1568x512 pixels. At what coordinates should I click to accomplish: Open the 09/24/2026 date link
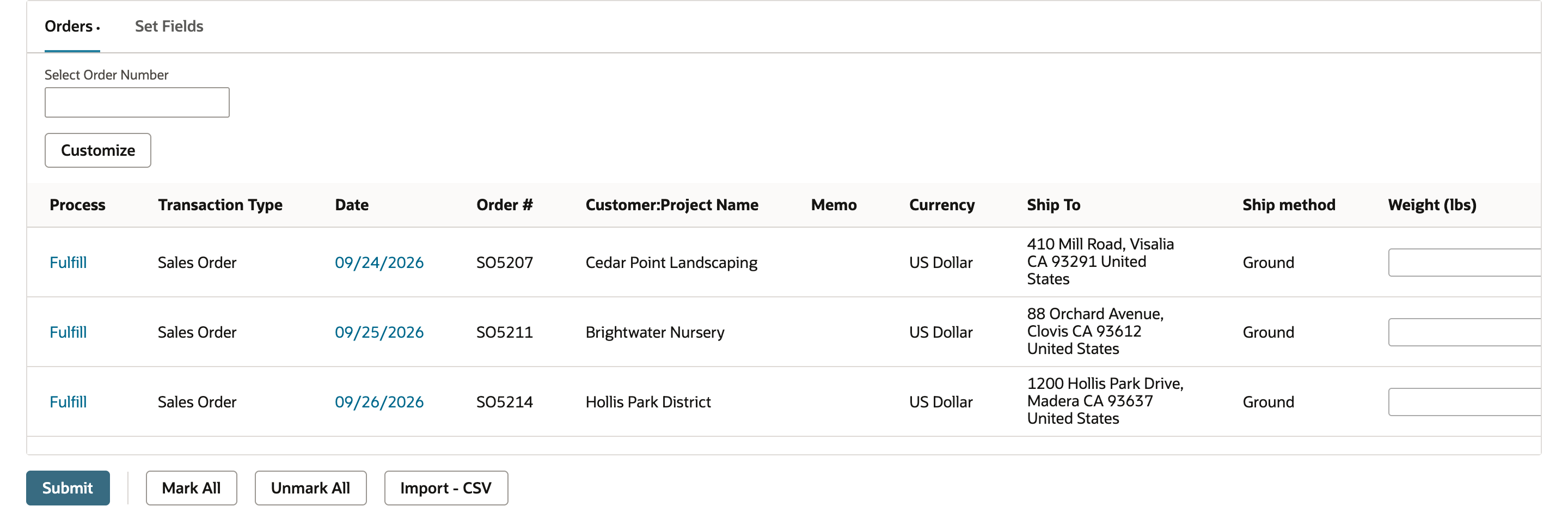379,263
